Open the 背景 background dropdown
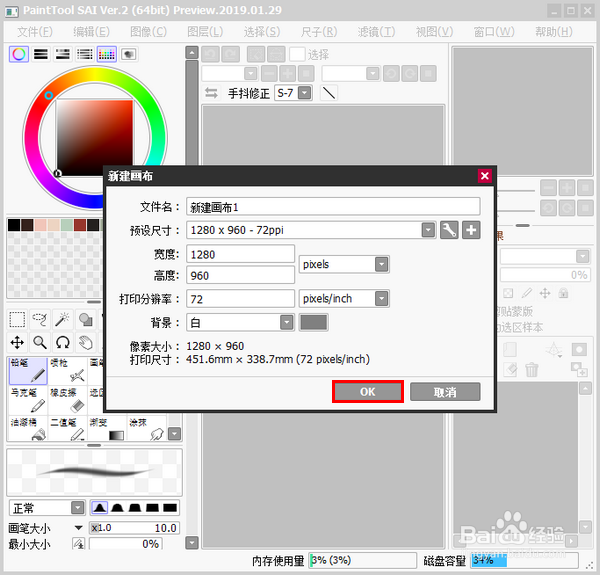The height and width of the screenshot is (575, 600). pyautogui.click(x=287, y=323)
